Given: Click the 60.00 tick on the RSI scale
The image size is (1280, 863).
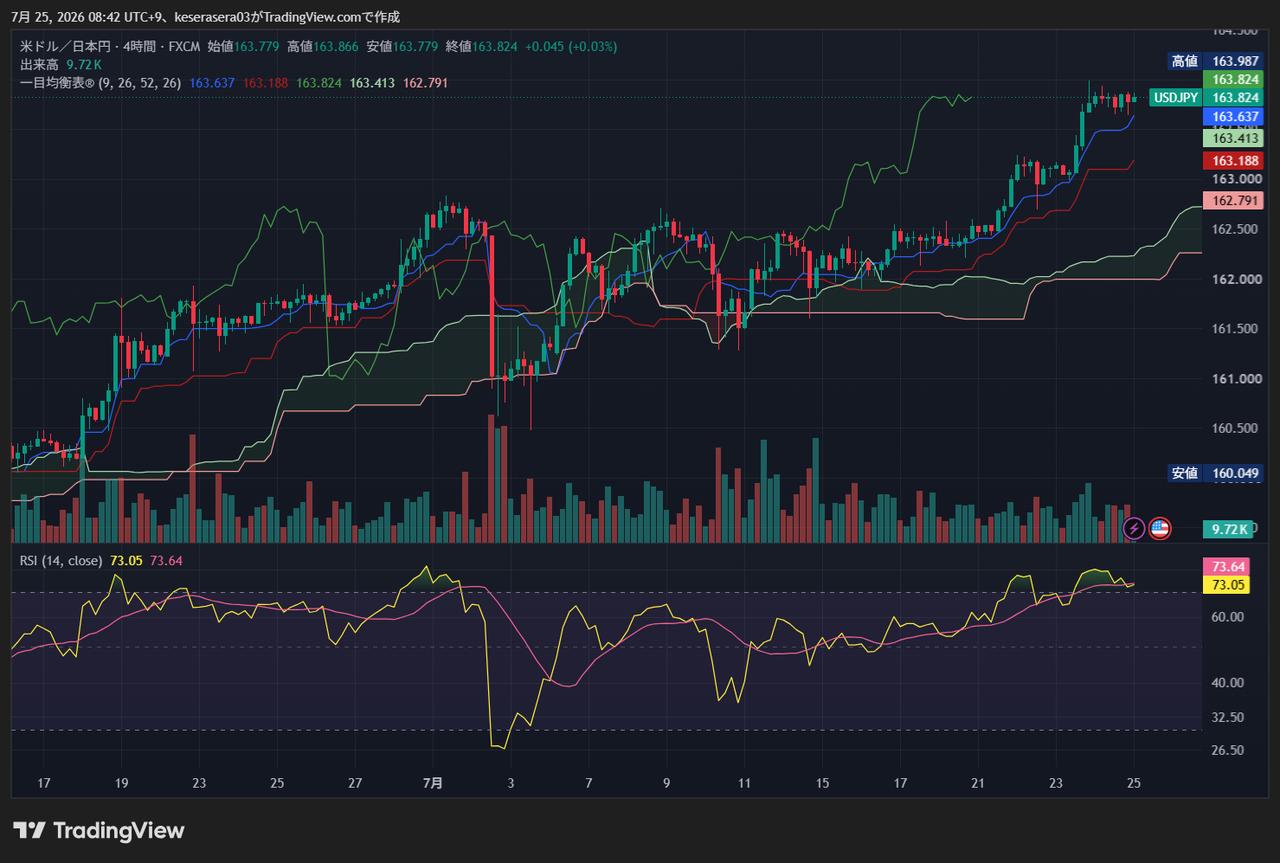Looking at the screenshot, I should [1228, 617].
